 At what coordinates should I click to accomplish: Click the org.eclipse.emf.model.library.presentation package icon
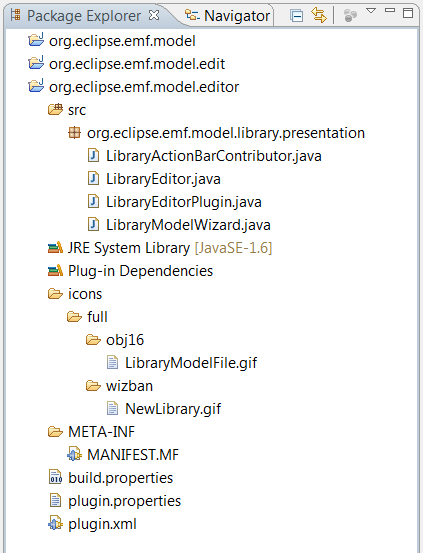74,133
